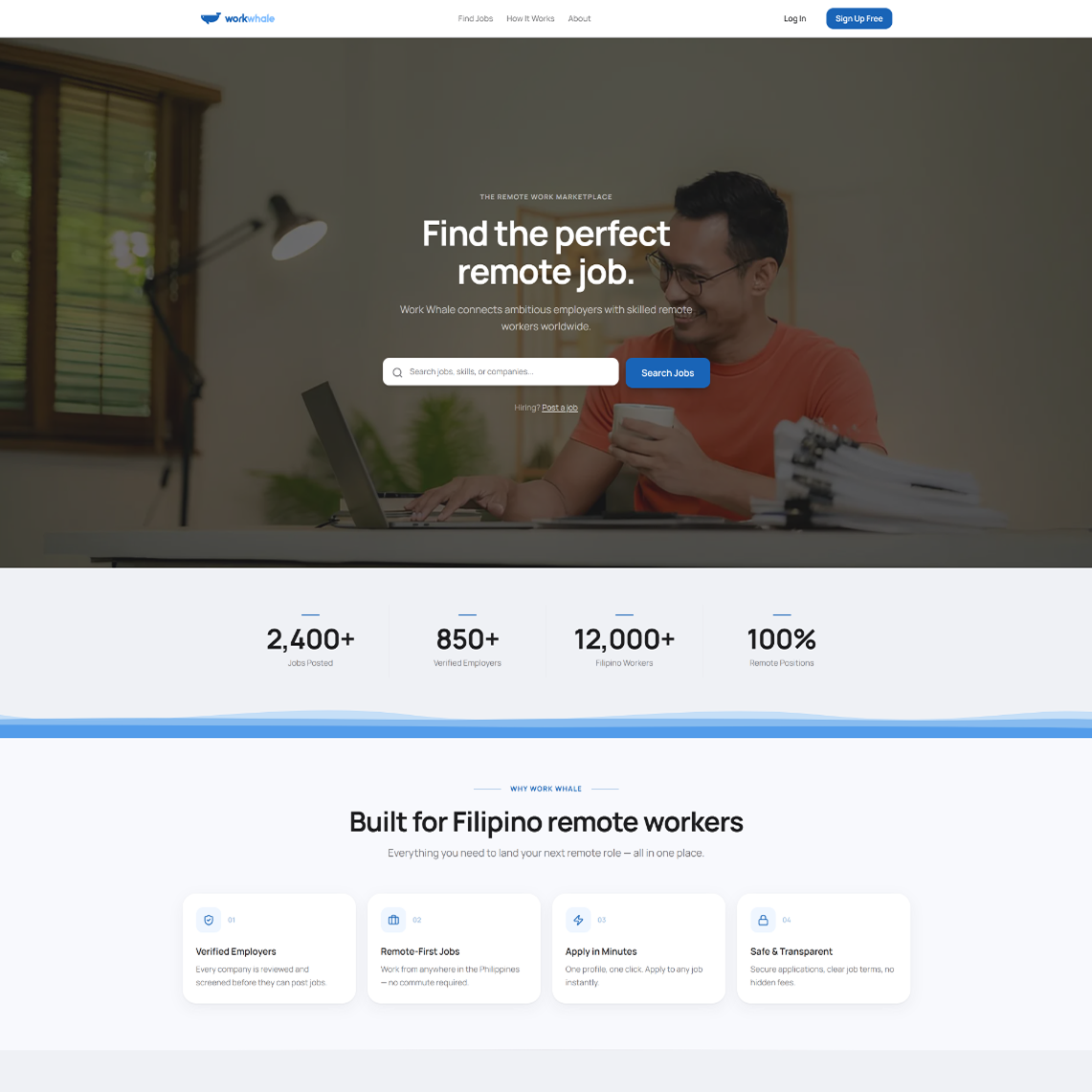Open the Find Jobs menu item

(x=476, y=19)
